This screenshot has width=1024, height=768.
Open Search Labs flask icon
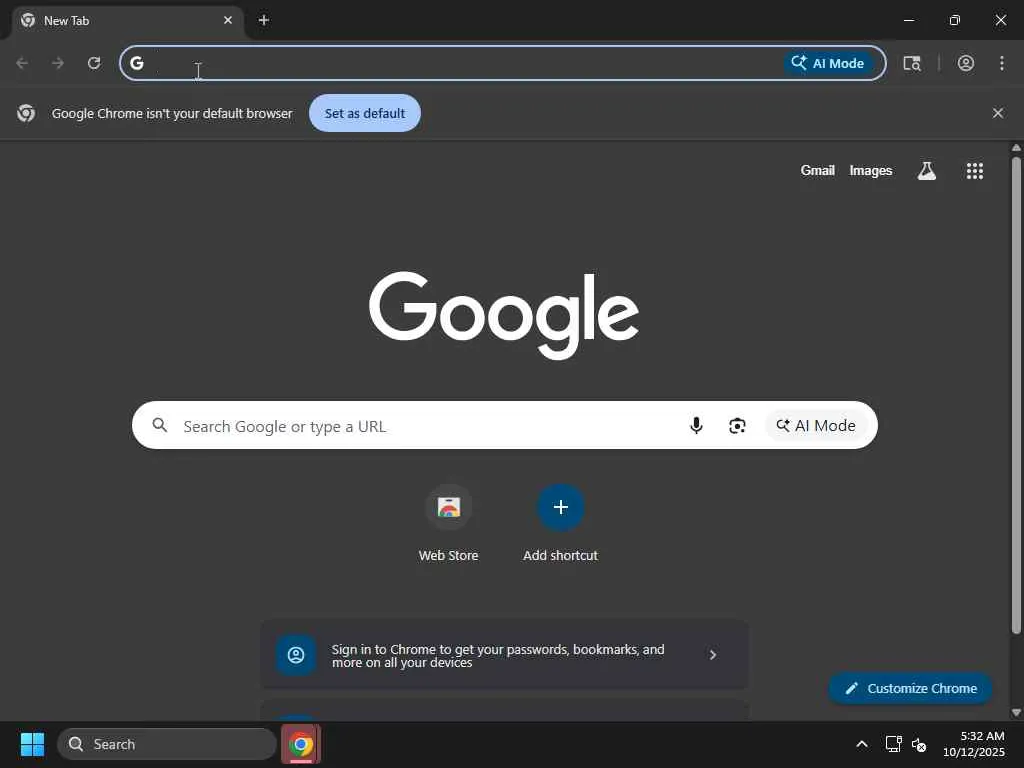[927, 171]
